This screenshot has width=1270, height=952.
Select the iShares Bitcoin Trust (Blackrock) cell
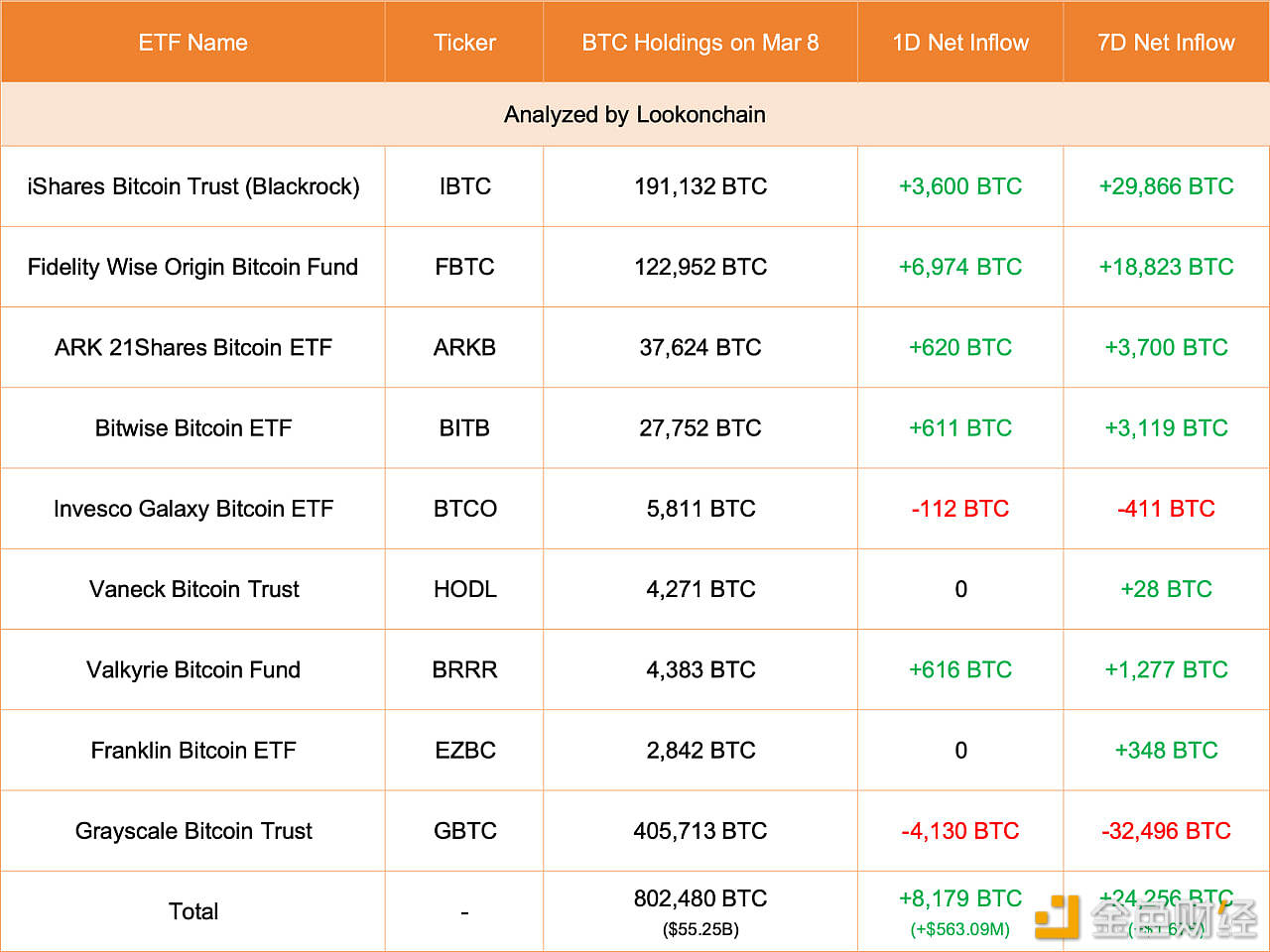193,186
